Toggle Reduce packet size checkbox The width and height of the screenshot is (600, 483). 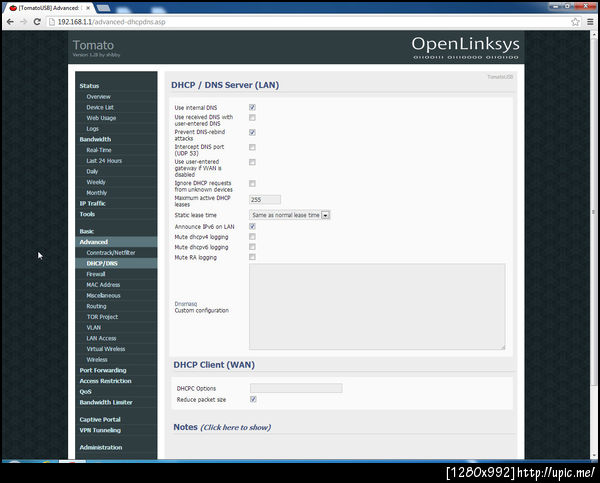pyautogui.click(x=253, y=399)
